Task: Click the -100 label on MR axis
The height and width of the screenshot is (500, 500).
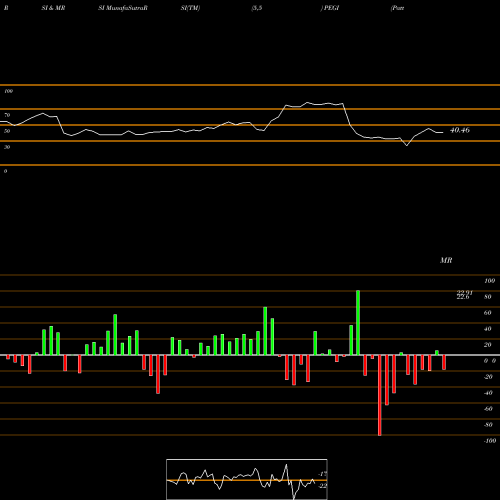Action: point(490,441)
